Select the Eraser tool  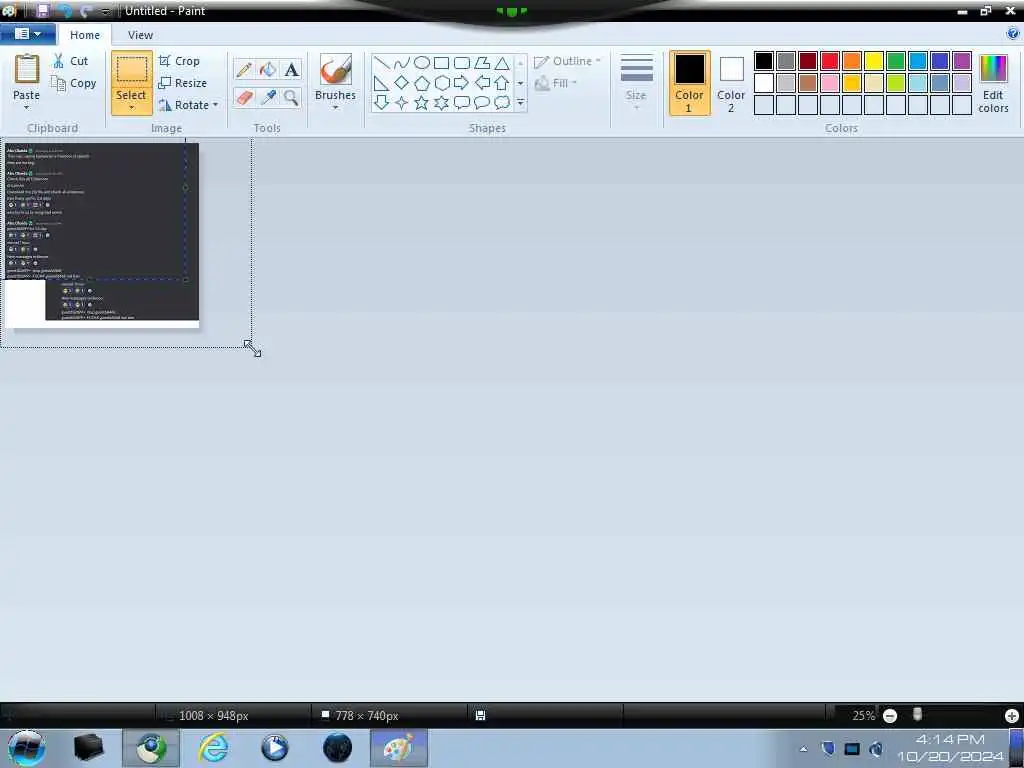tap(244, 97)
